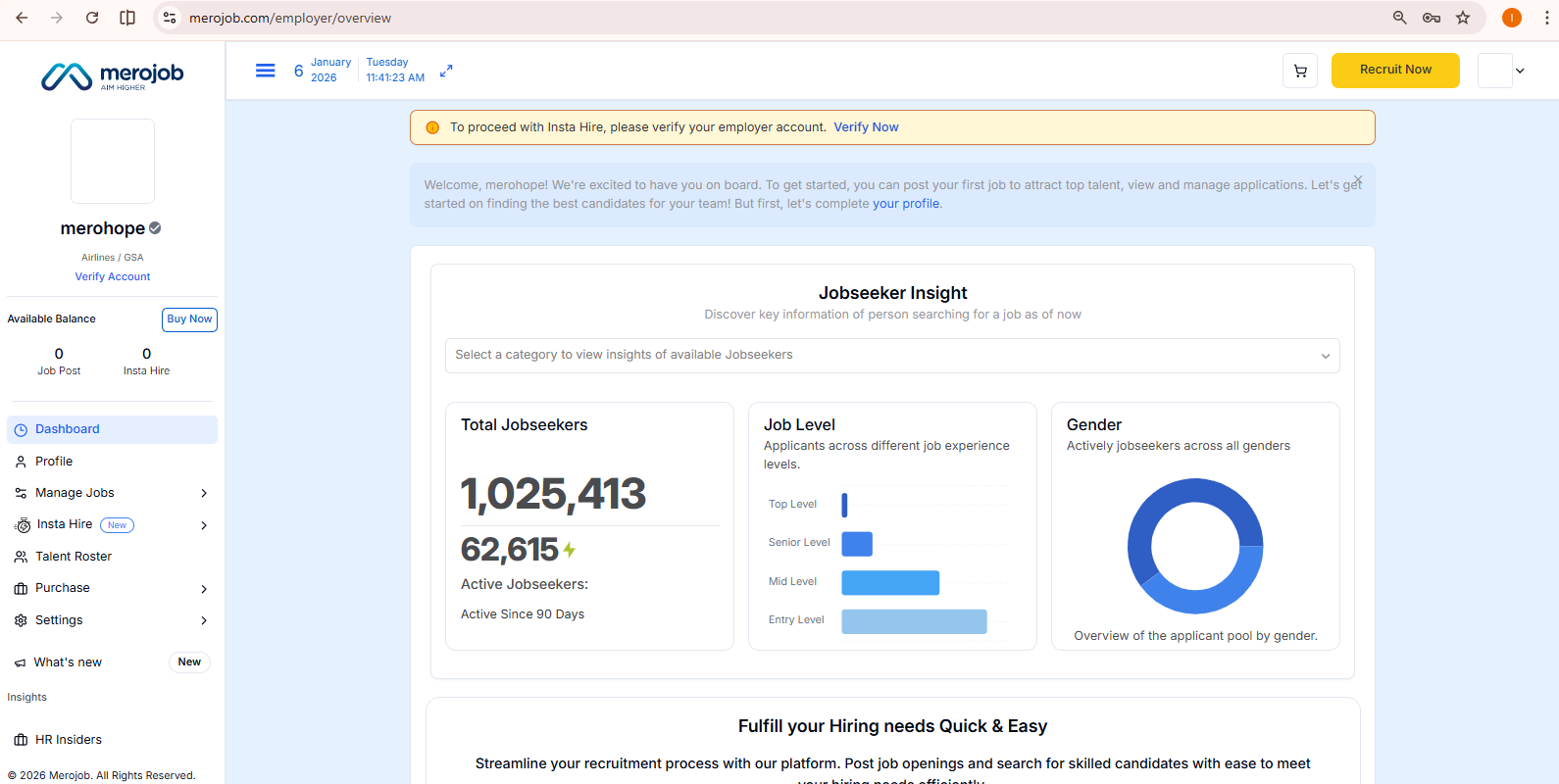The height and width of the screenshot is (784, 1559).
Task: Click the Verify Now link in warning
Action: (866, 127)
